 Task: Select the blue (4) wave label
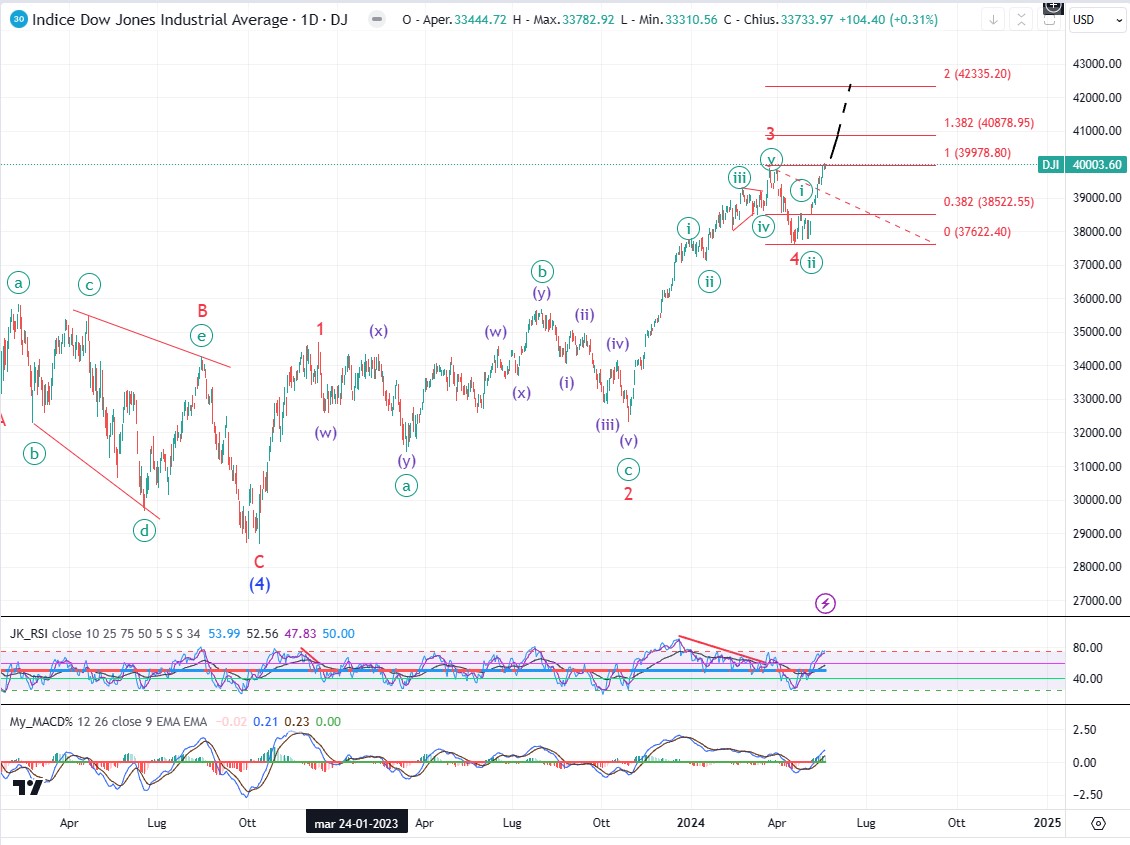(x=259, y=584)
